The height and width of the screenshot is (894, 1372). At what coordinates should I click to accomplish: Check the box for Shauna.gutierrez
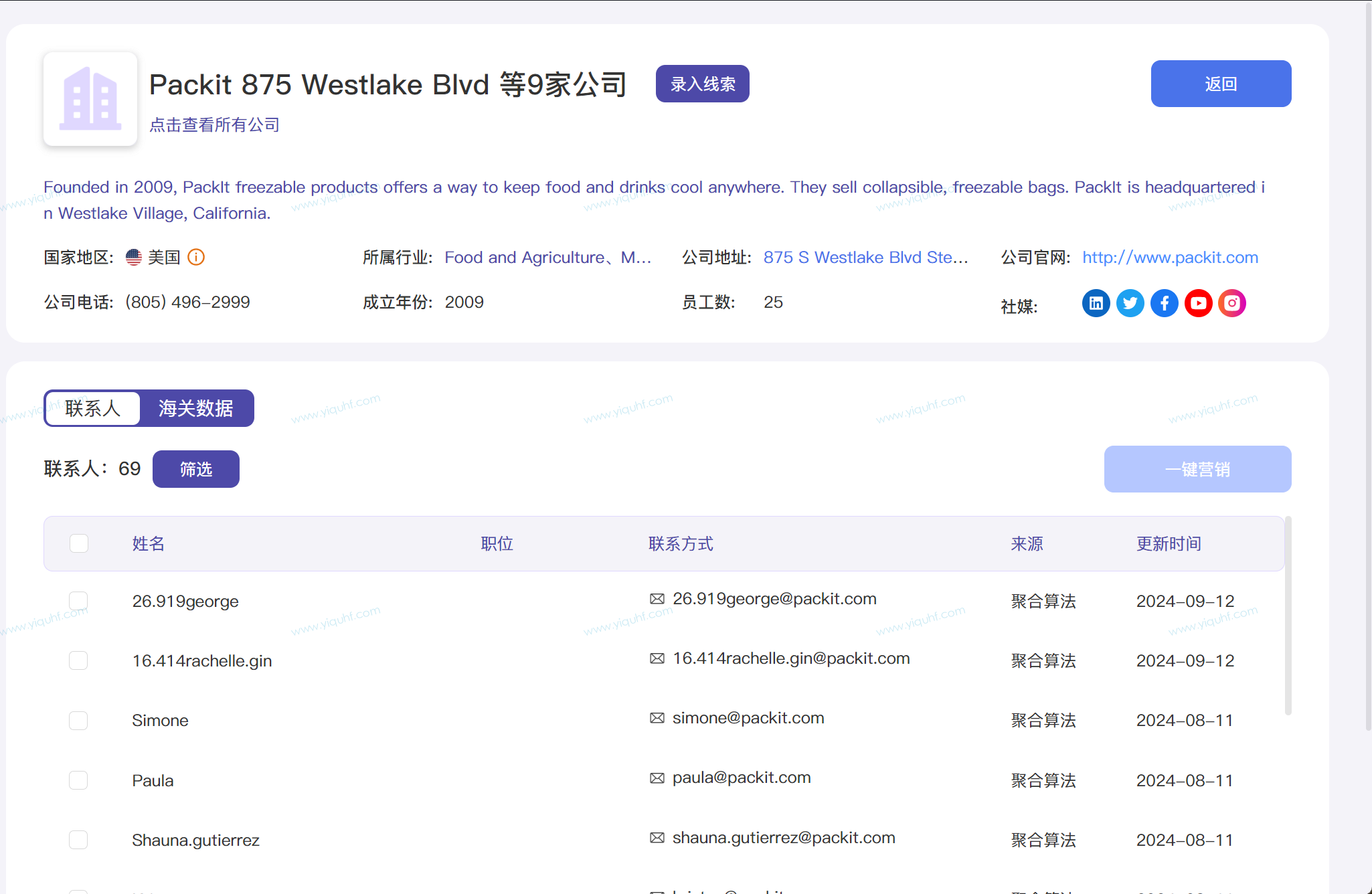pyautogui.click(x=78, y=840)
